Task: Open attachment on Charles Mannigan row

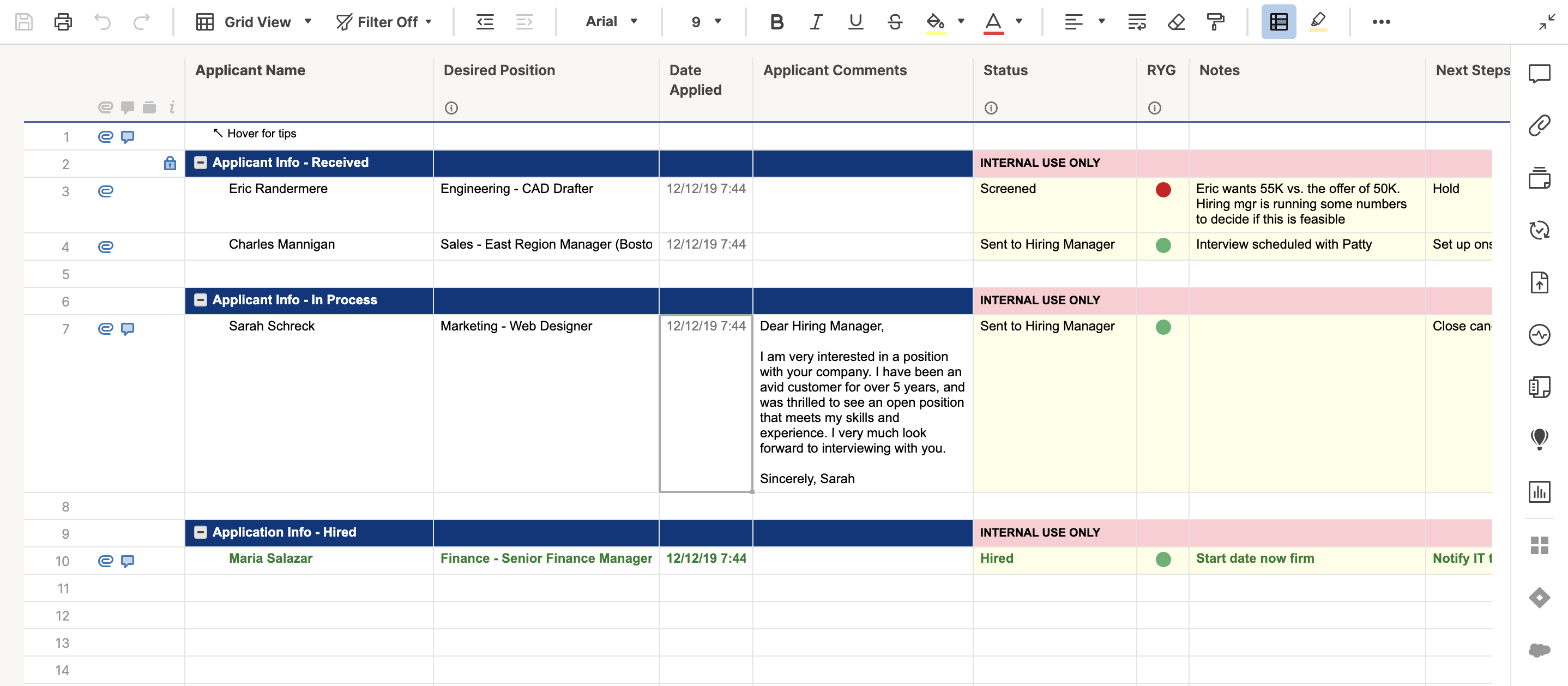Action: click(105, 246)
